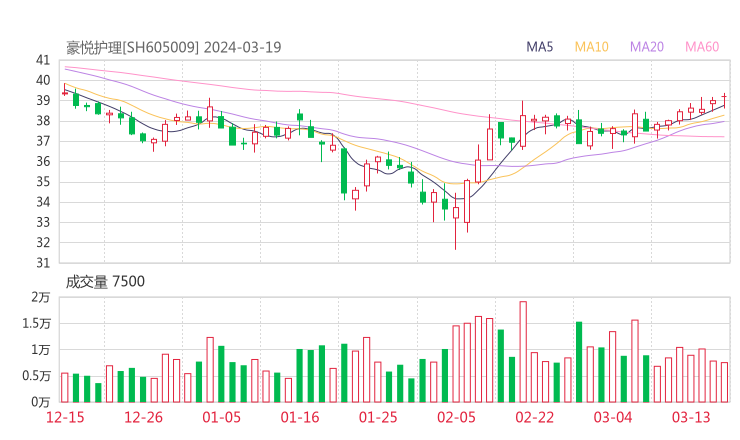Image resolution: width=740 pixels, height=440 pixels.
Task: Click the MA5 legend label
Action: [539, 47]
